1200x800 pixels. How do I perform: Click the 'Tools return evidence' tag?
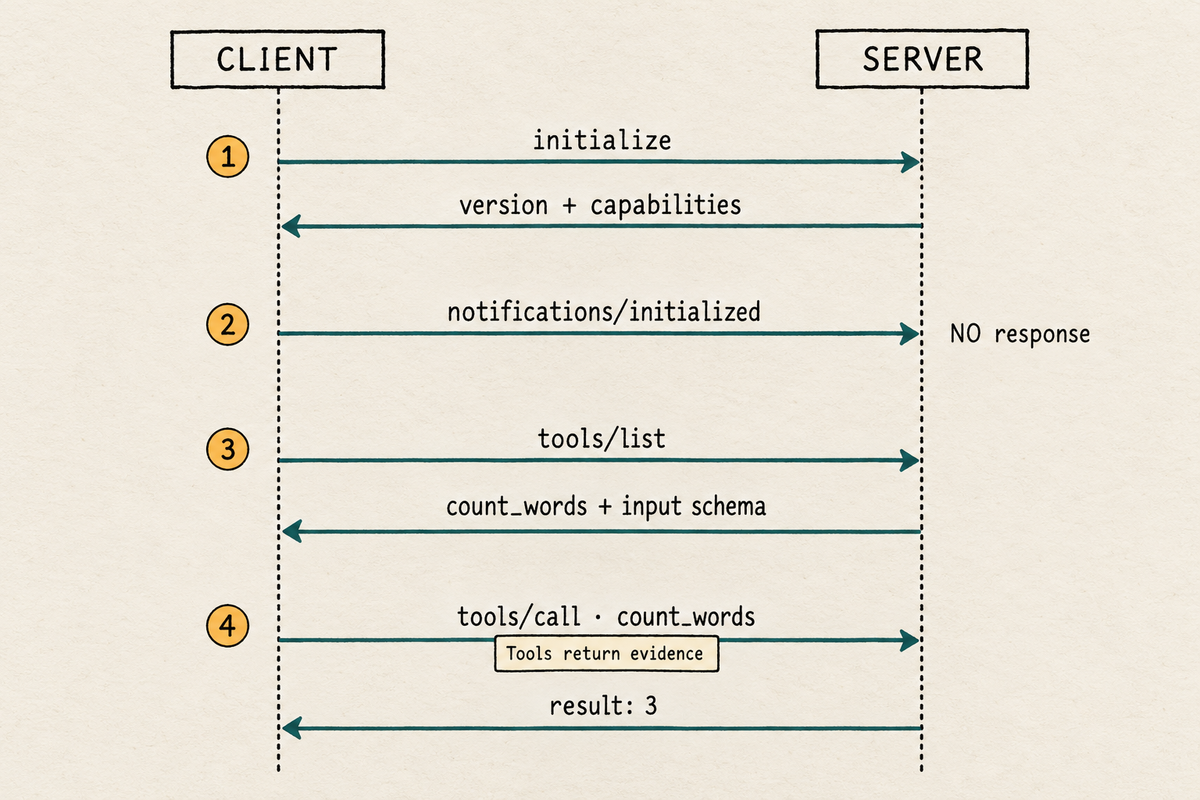coord(606,654)
